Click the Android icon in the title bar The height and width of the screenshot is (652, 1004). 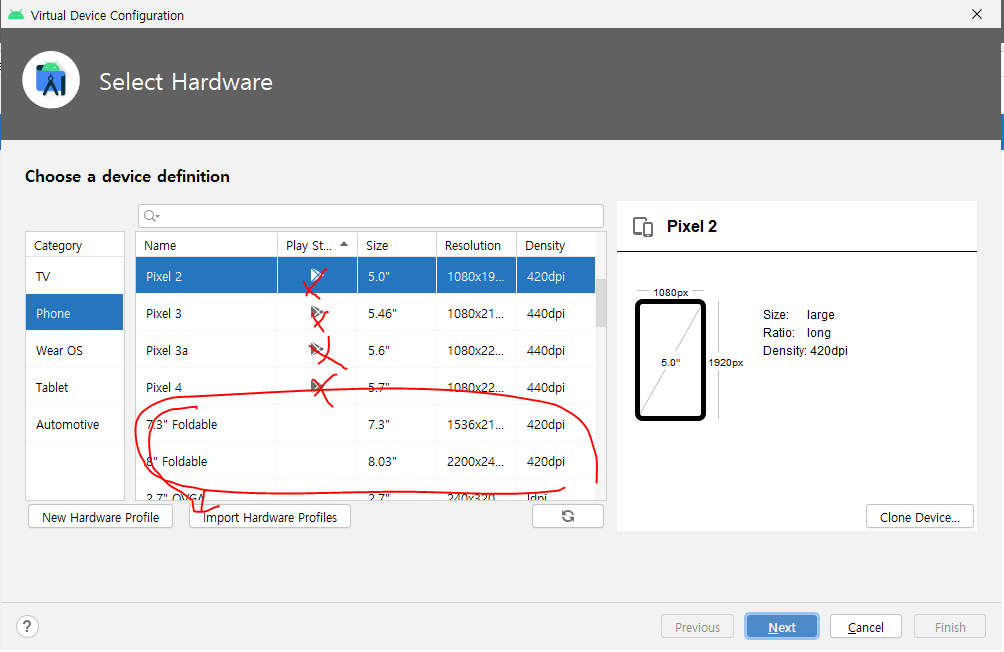pyautogui.click(x=16, y=15)
